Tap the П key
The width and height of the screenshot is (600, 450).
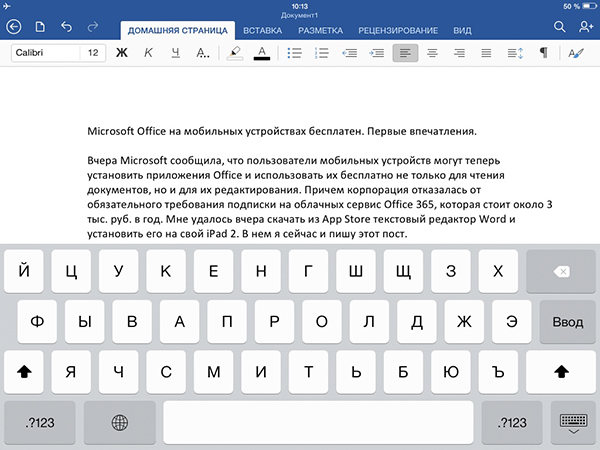(227, 322)
